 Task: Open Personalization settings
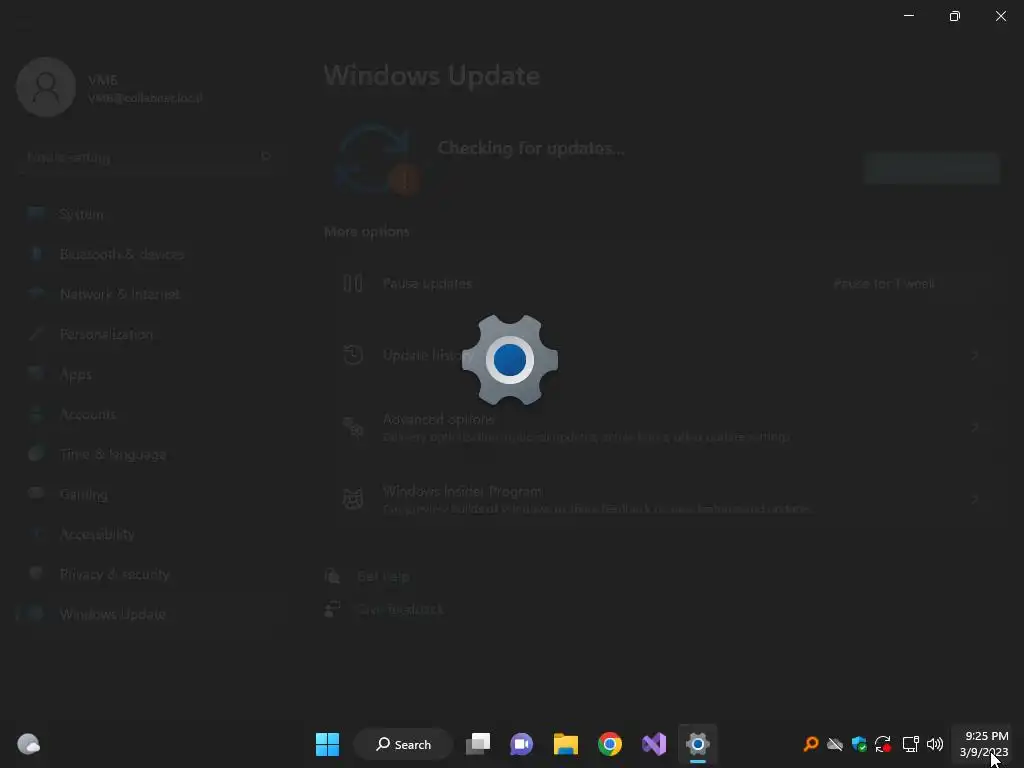[150, 334]
